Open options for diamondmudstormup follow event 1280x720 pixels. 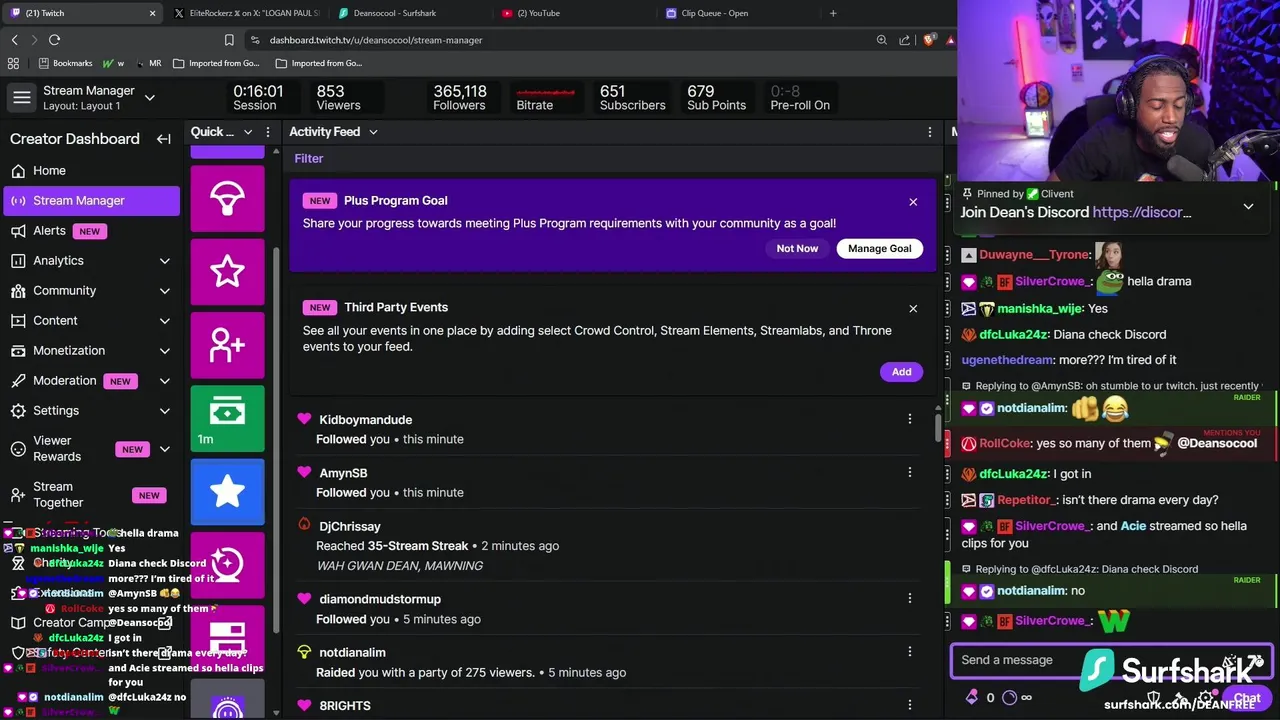pos(910,598)
